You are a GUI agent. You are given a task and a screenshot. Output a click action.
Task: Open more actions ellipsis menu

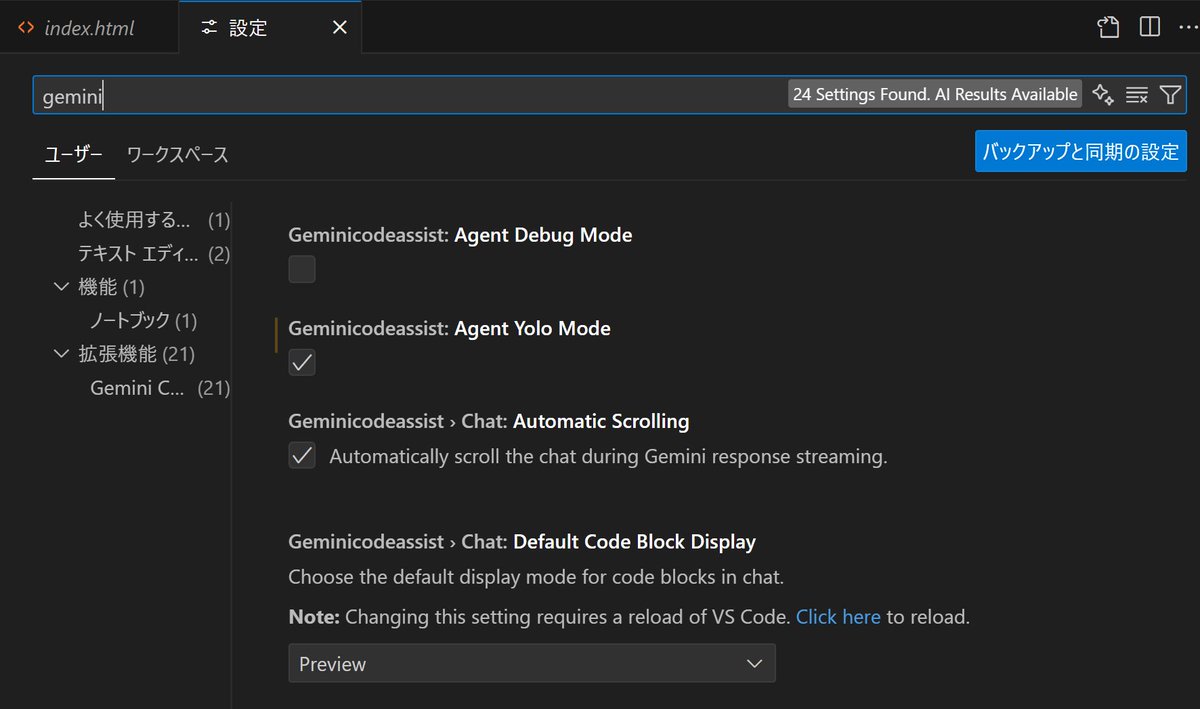click(1186, 27)
